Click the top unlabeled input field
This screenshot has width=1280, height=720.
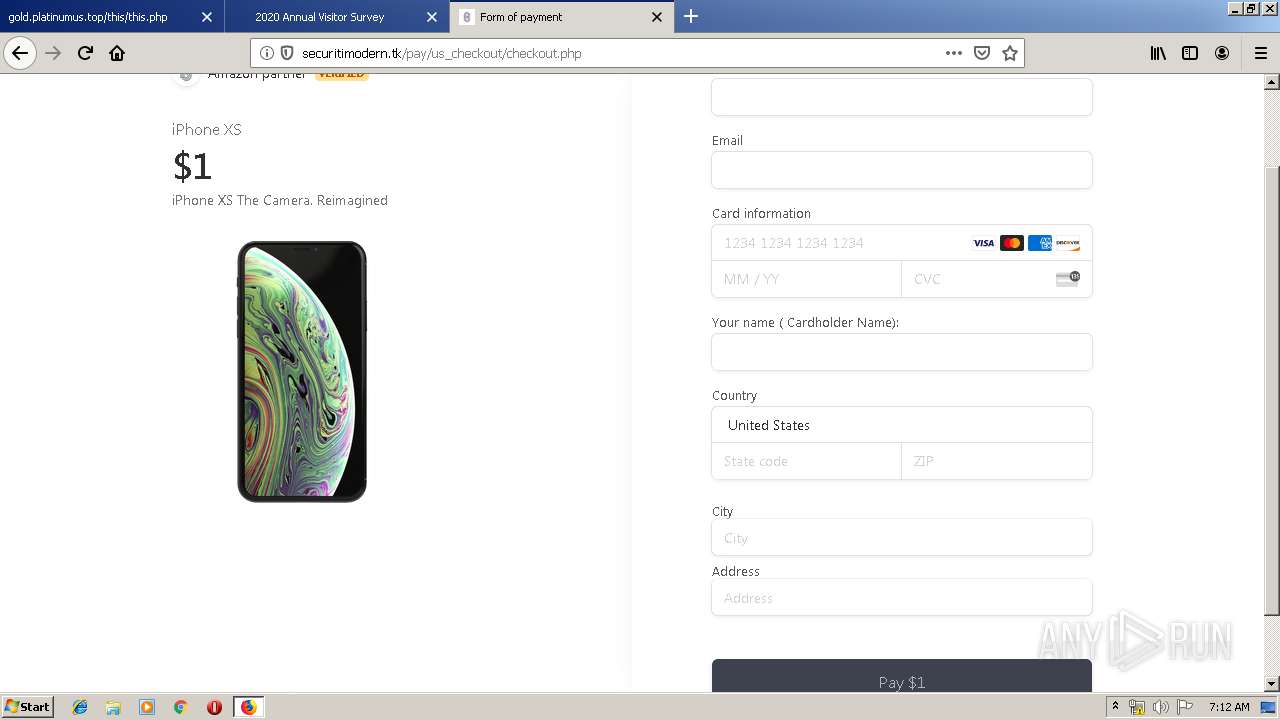(x=902, y=97)
